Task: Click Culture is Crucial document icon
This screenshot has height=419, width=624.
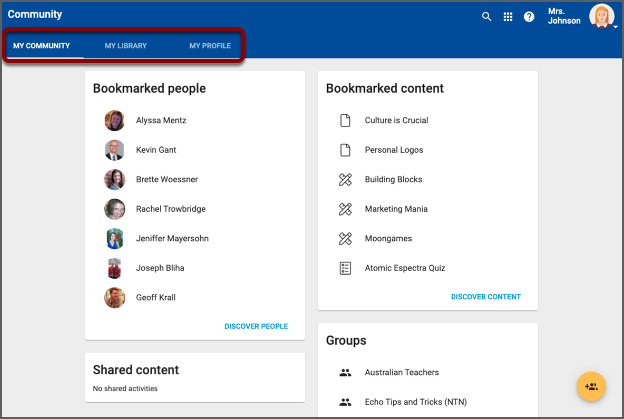Action: (x=345, y=121)
